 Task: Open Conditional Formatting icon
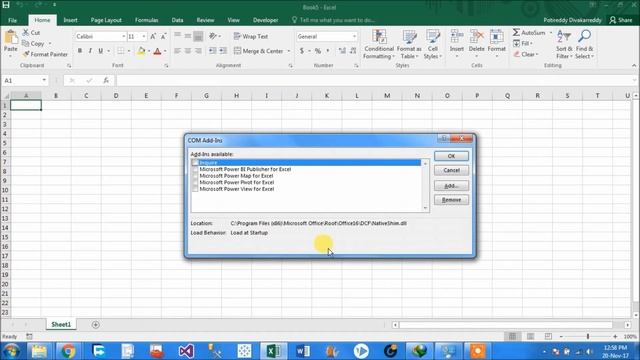click(x=379, y=37)
